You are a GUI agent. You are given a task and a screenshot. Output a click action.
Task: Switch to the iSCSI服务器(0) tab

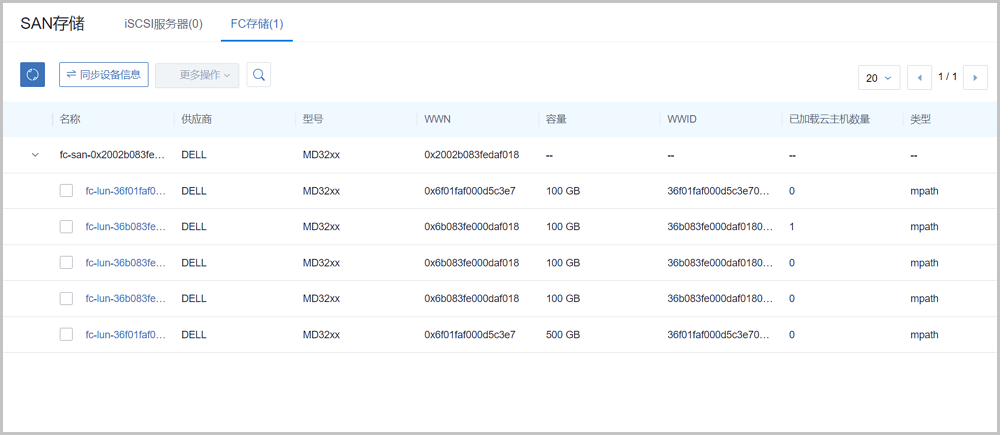(163, 23)
